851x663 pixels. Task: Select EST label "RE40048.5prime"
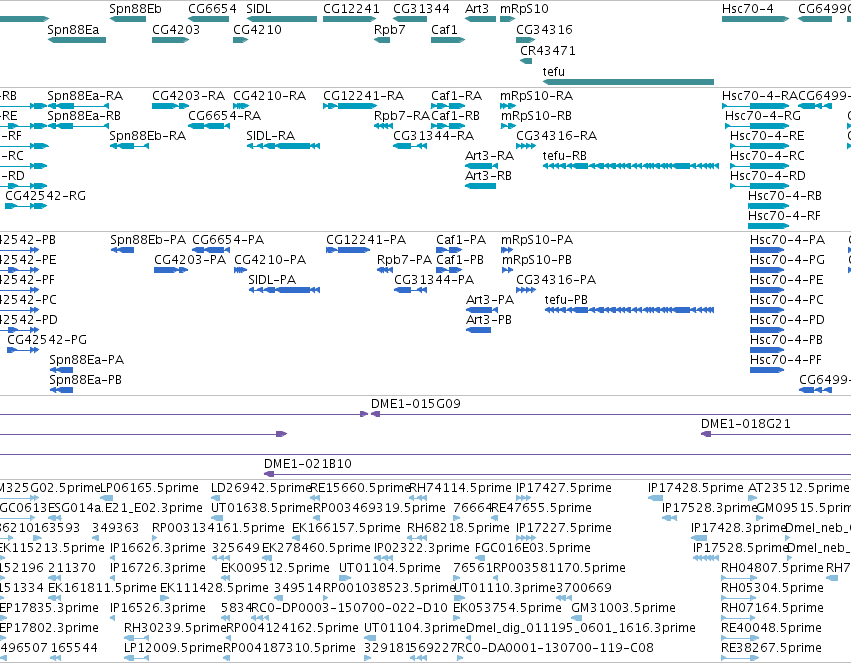tap(771, 628)
